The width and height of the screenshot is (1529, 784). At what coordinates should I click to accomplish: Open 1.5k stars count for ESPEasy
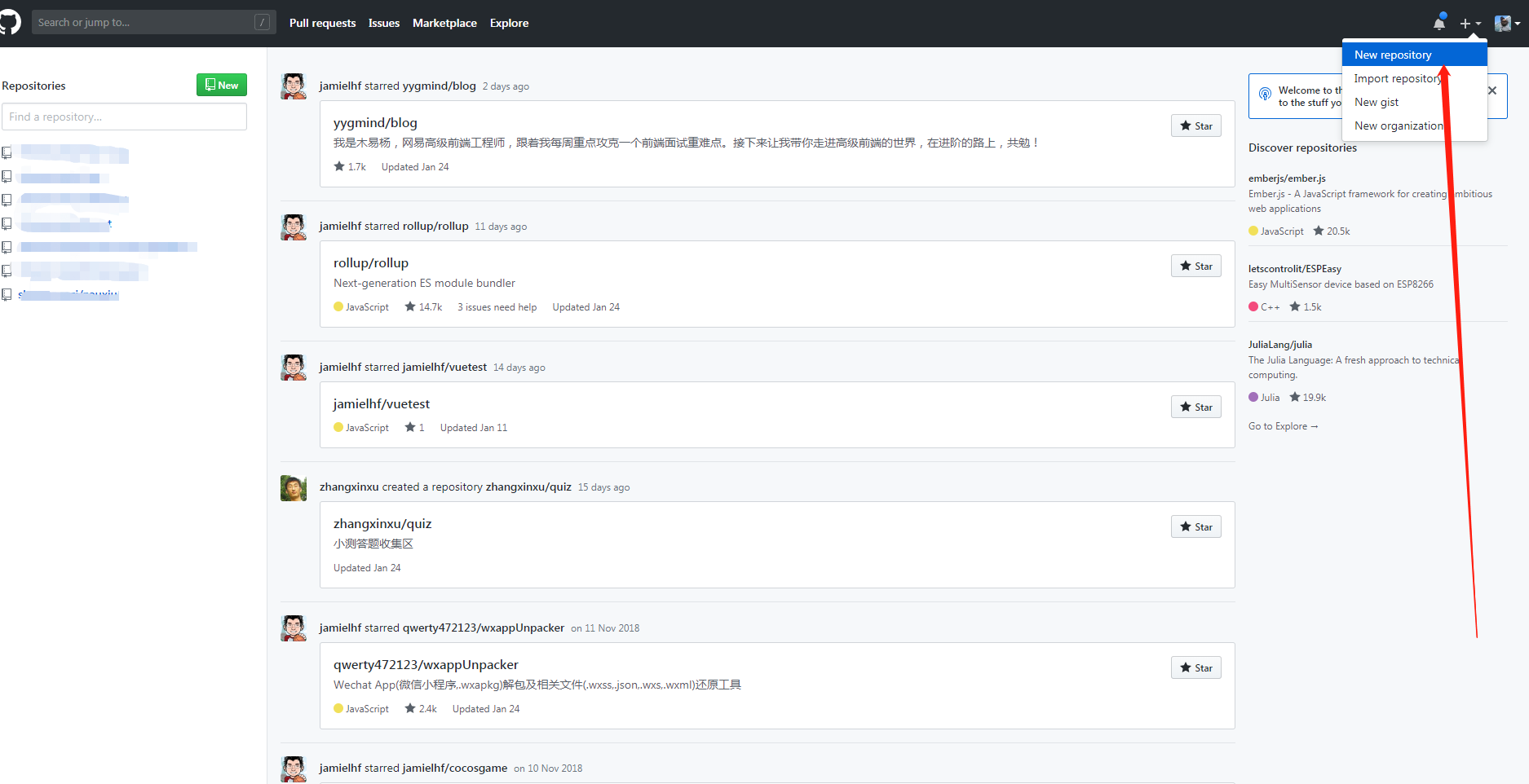coord(1306,306)
